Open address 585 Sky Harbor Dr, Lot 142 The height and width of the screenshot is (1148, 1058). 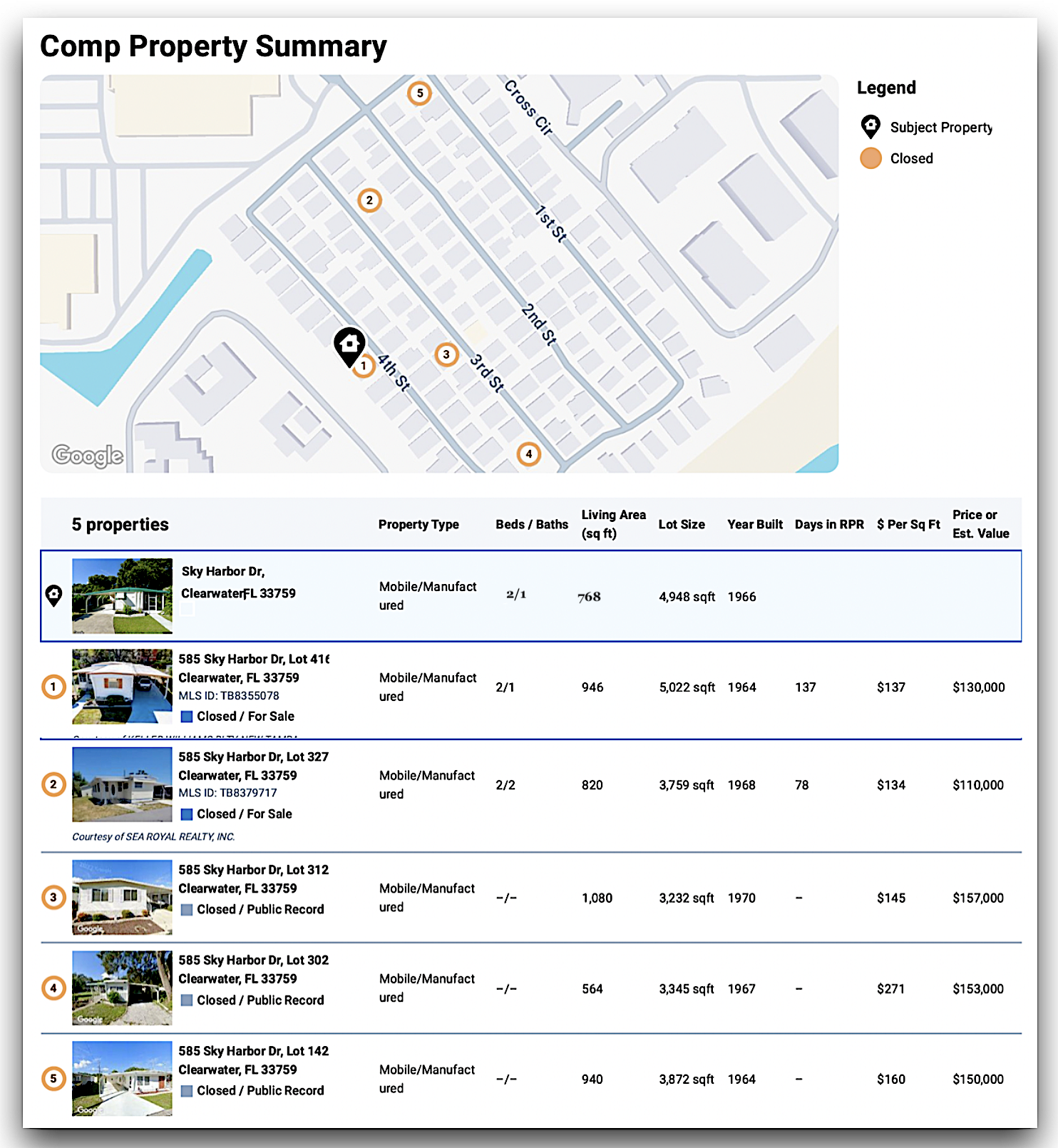point(254,1051)
